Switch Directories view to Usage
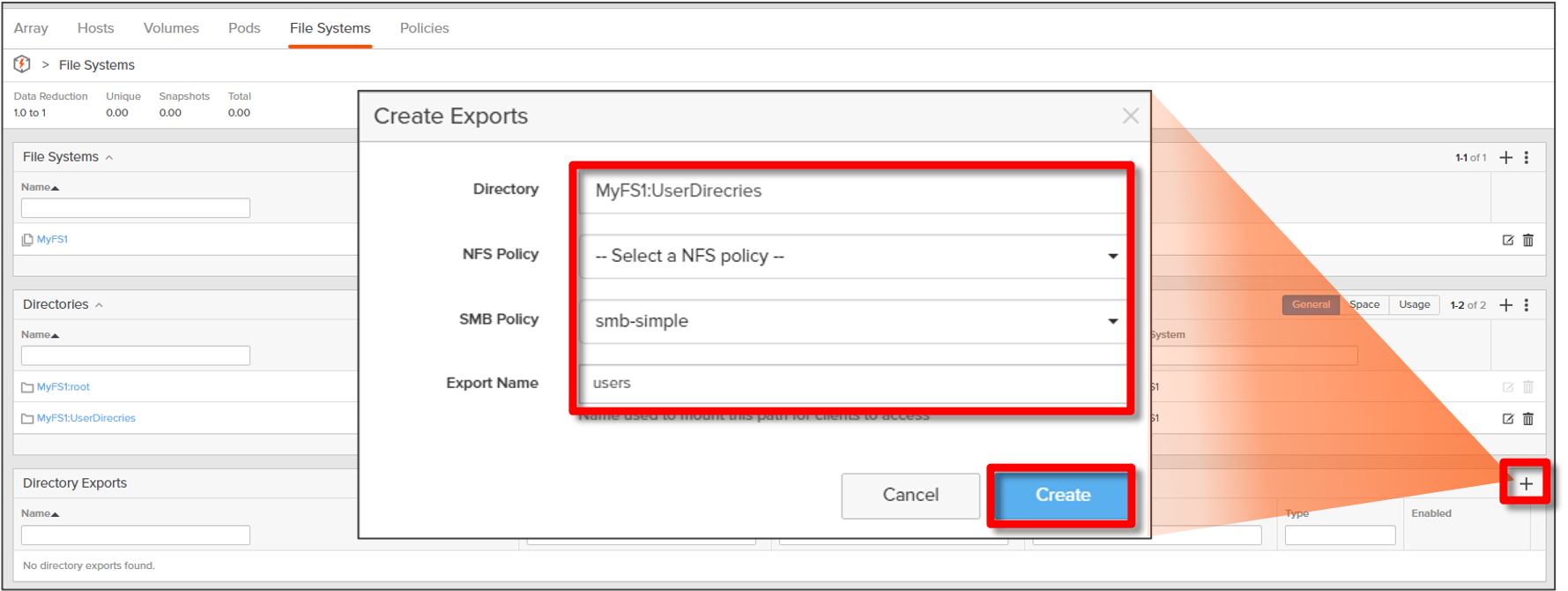Image resolution: width=1568 pixels, height=591 pixels. [1414, 304]
